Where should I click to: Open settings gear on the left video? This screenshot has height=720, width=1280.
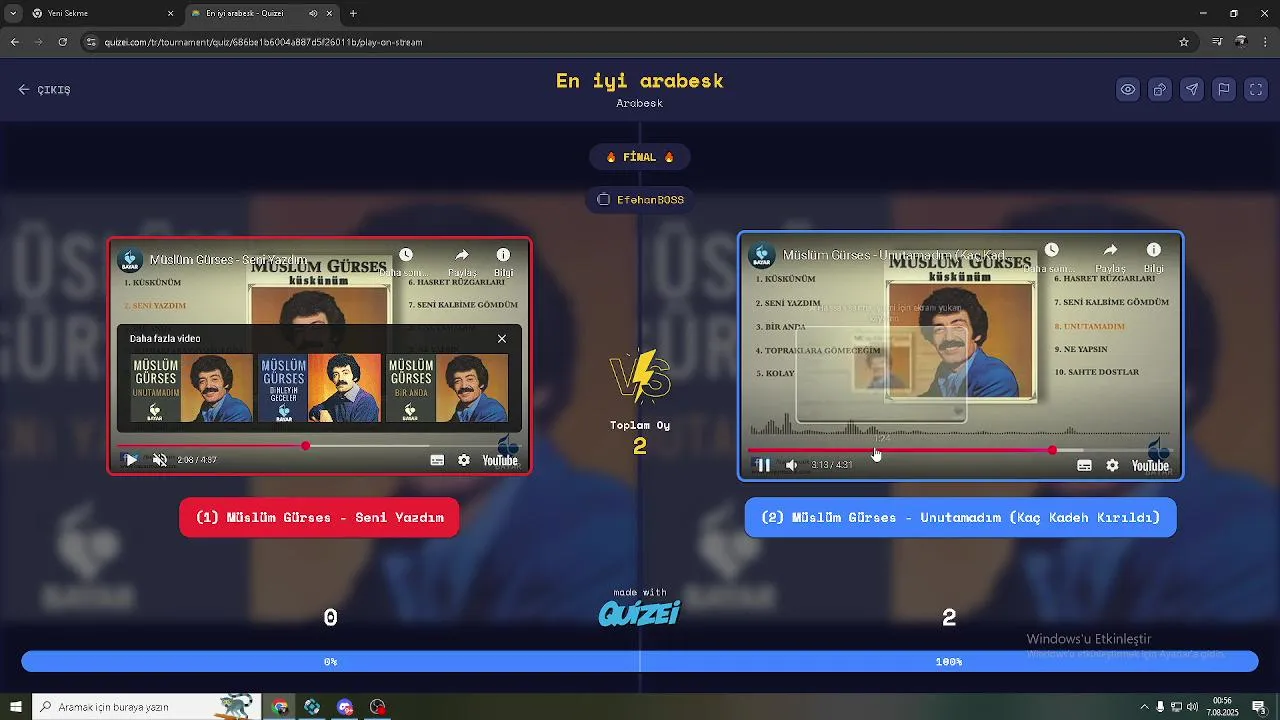tap(464, 460)
